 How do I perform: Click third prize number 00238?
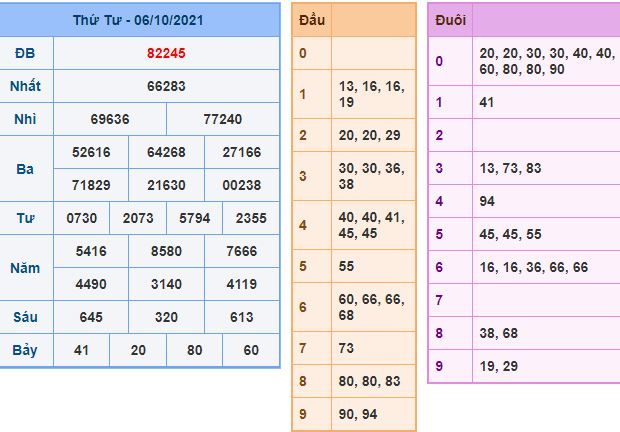[241, 185]
